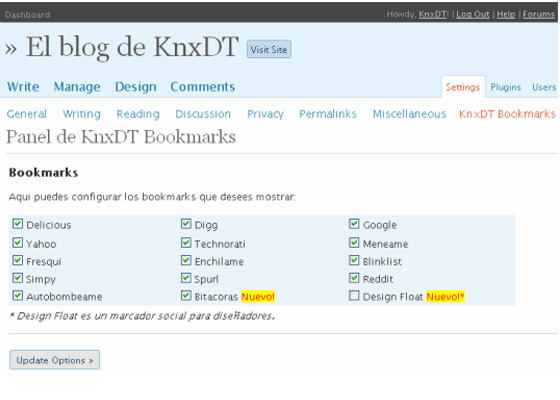
Task: Switch to the Users tab
Action: [x=544, y=87]
